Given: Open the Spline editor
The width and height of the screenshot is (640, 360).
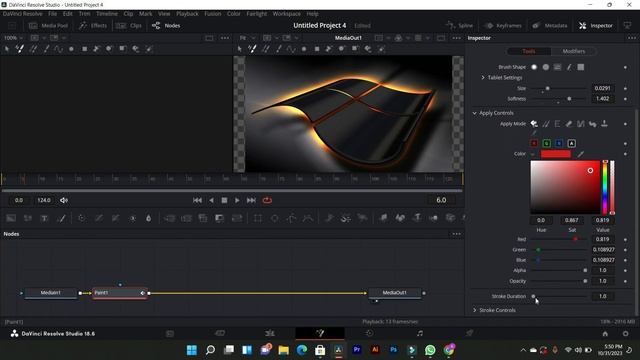Looking at the screenshot, I should pyautogui.click(x=460, y=25).
